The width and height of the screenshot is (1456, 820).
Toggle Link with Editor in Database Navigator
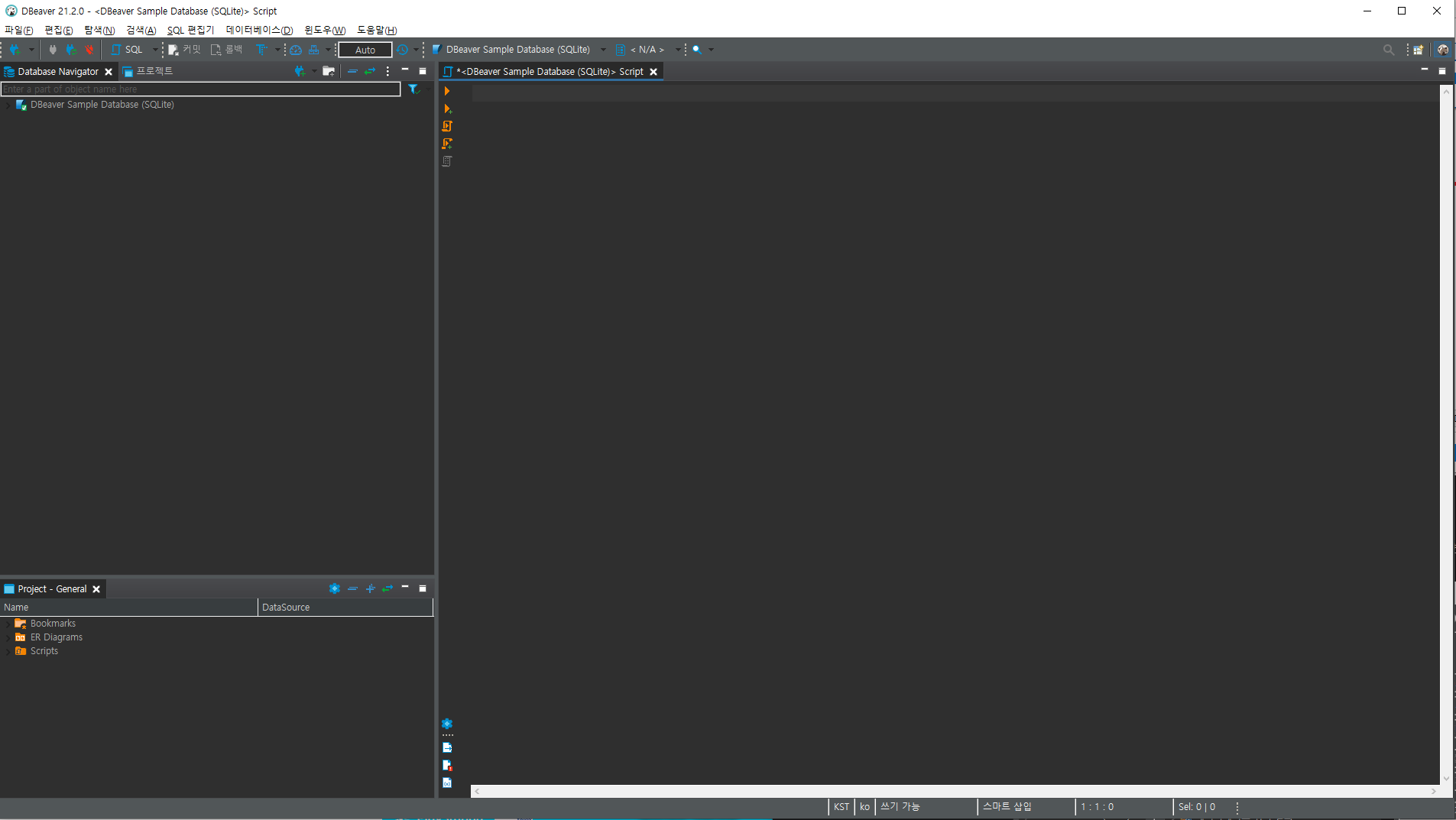370,71
